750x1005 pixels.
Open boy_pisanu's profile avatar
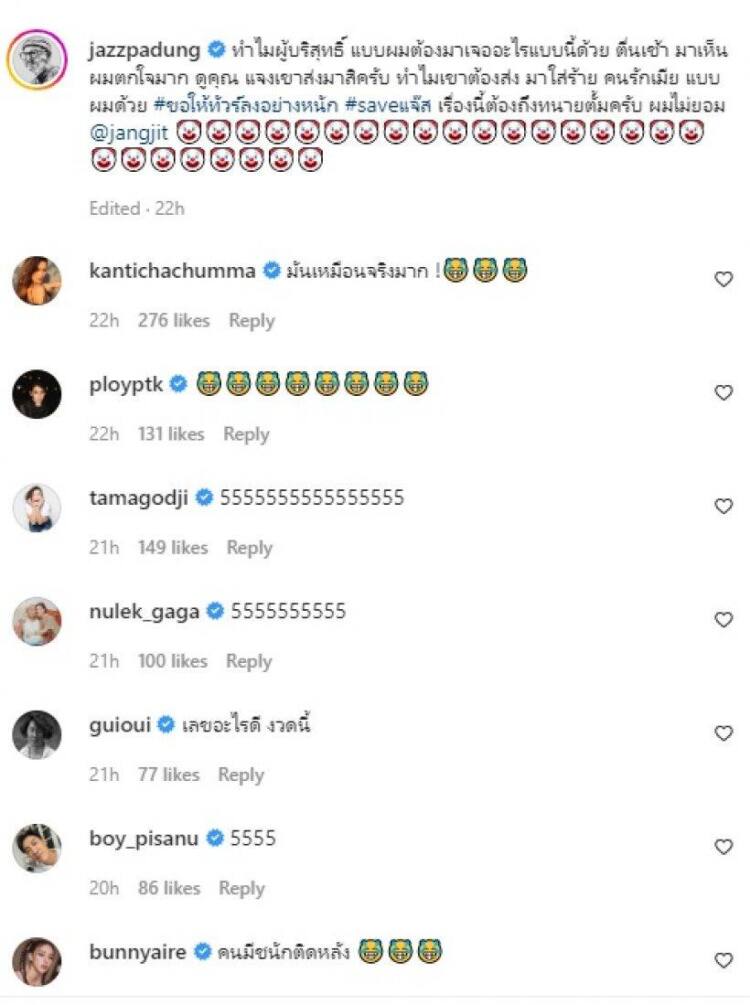point(37,848)
